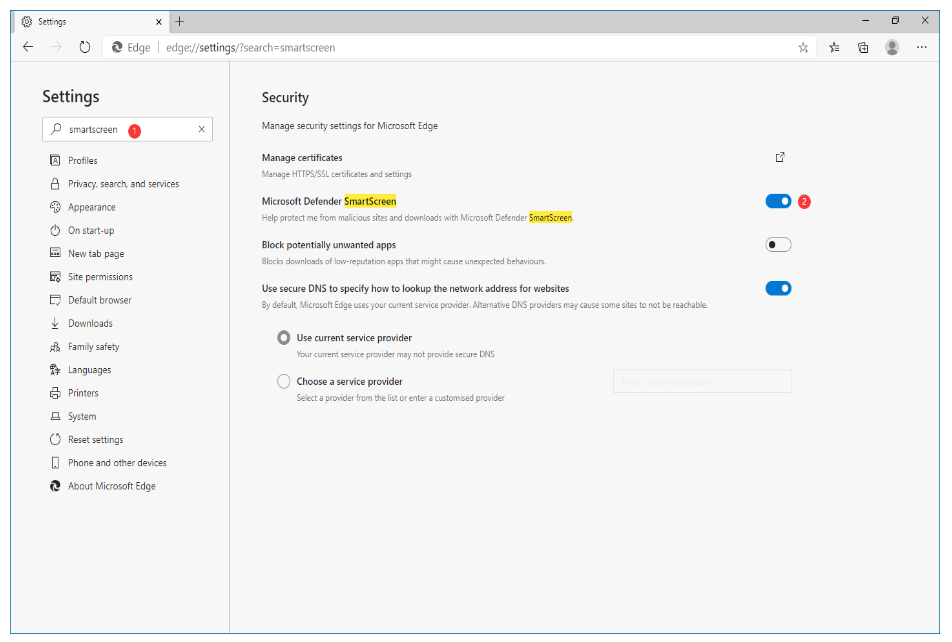Select Choose a service provider radio
This screenshot has width=952, height=642.
[x=284, y=381]
